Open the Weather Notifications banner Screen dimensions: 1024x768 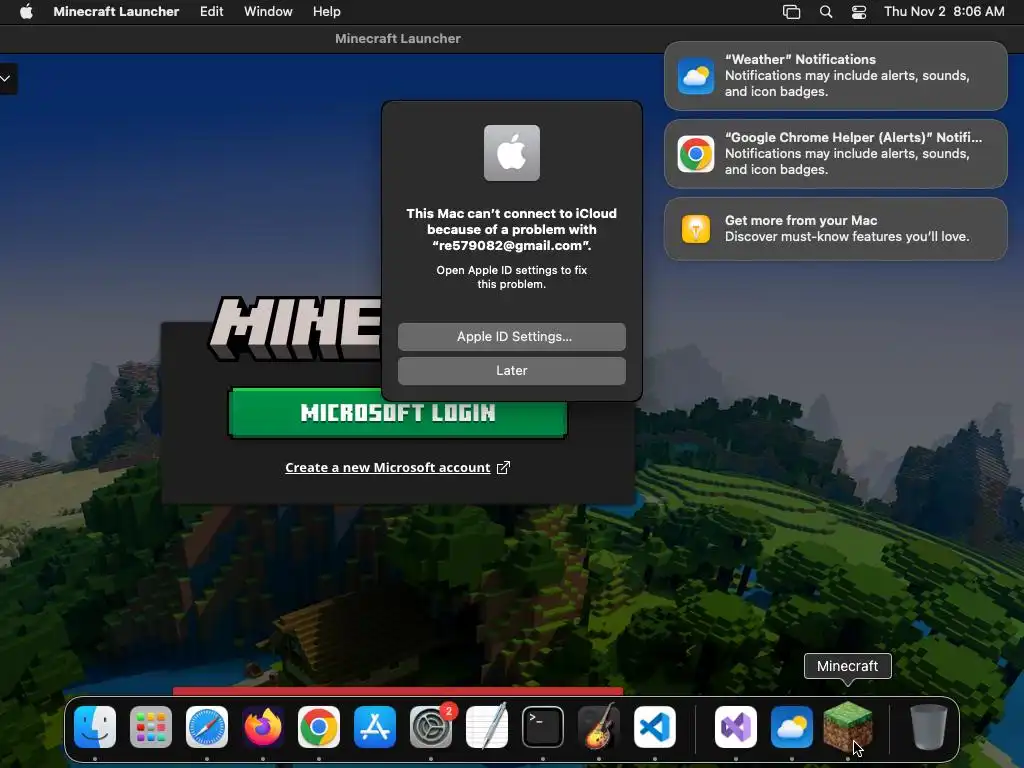click(x=836, y=76)
